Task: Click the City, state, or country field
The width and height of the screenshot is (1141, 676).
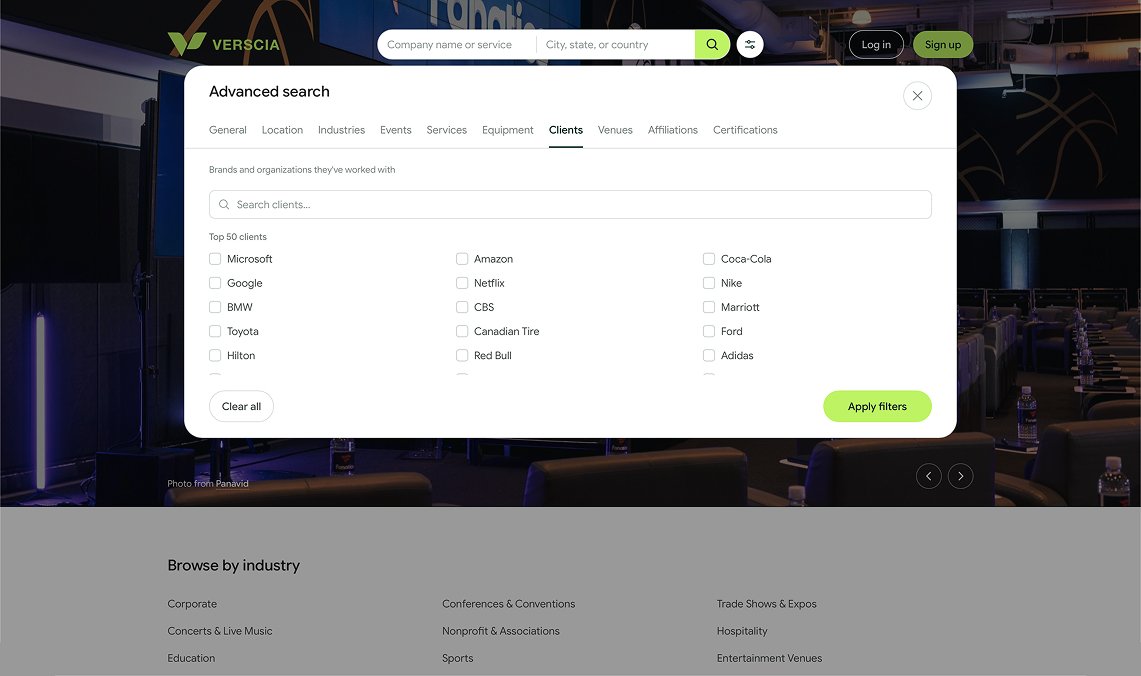Action: 616,44
